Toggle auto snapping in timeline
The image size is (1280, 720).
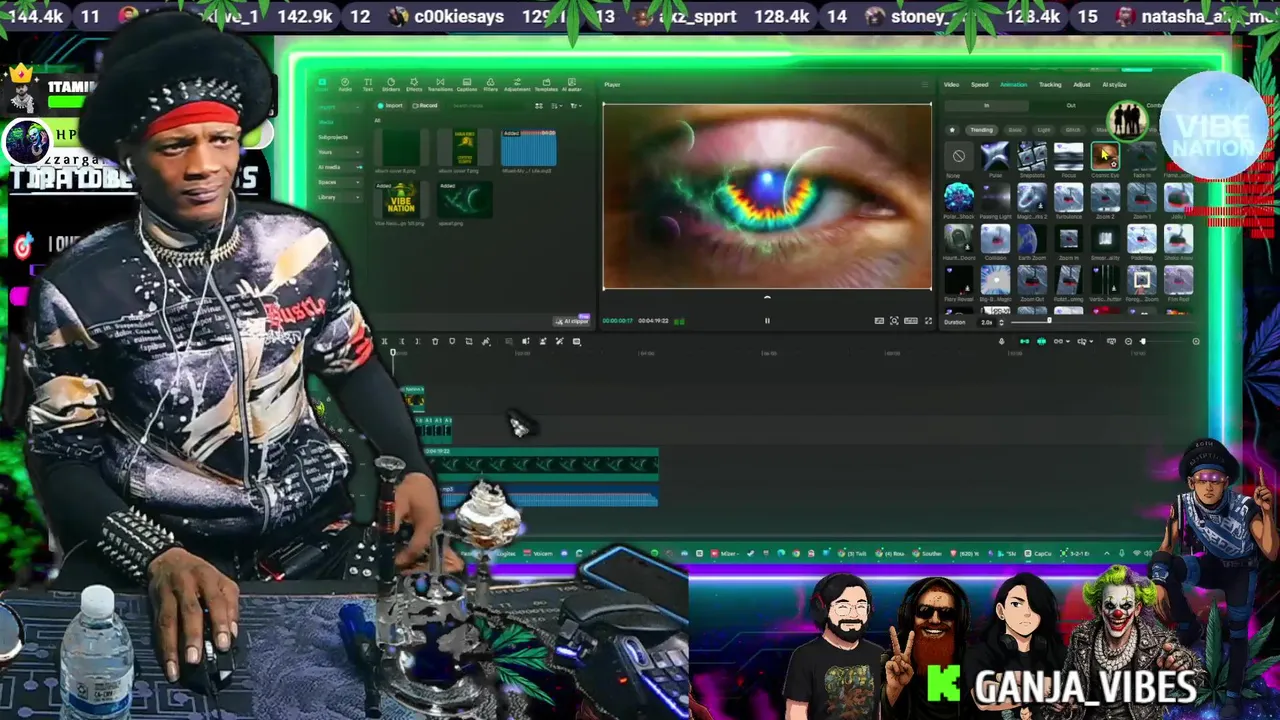(1041, 342)
